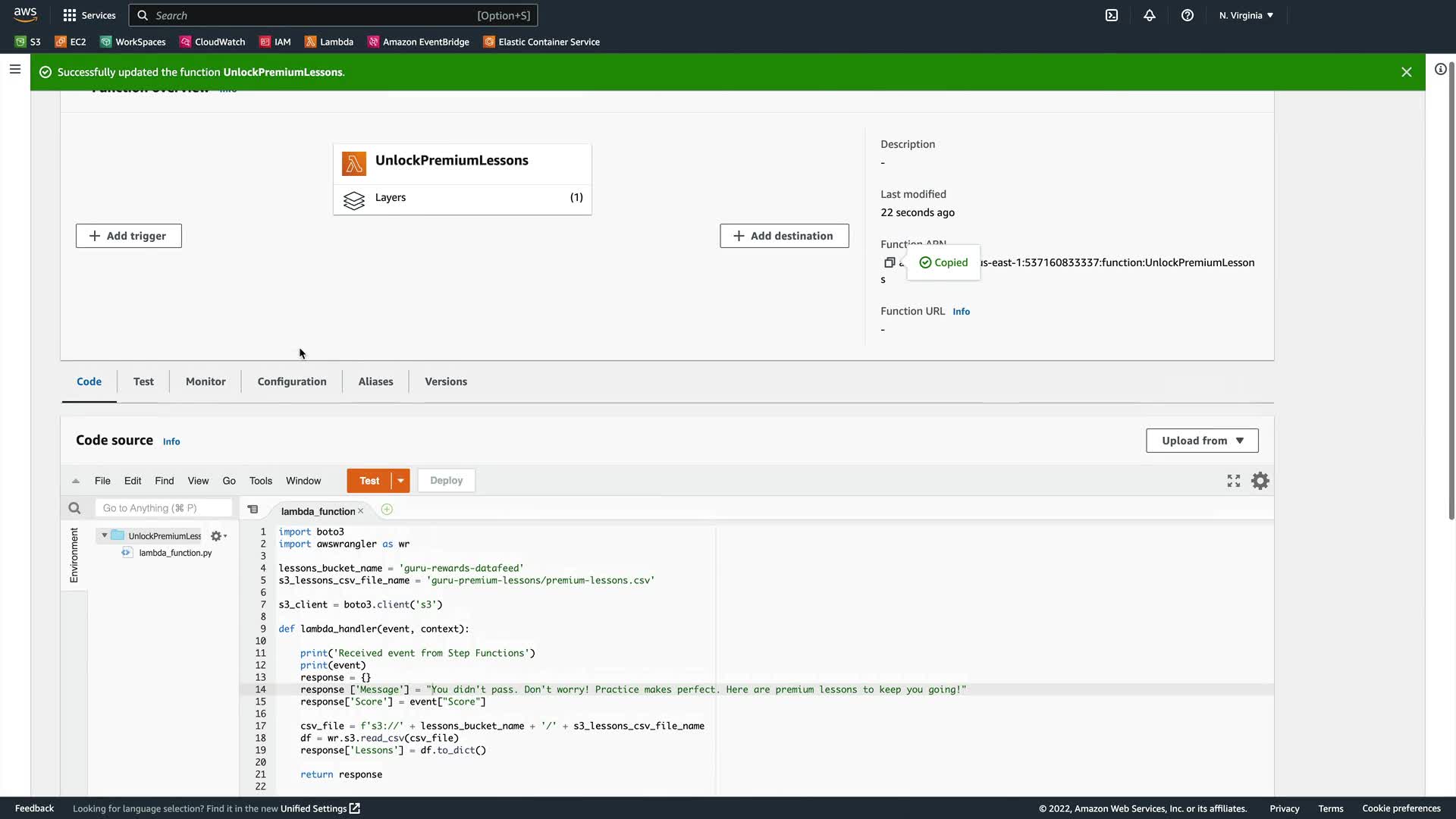This screenshot has height=819, width=1456.
Task: Toggle the Environment side panel
Action: (x=74, y=555)
